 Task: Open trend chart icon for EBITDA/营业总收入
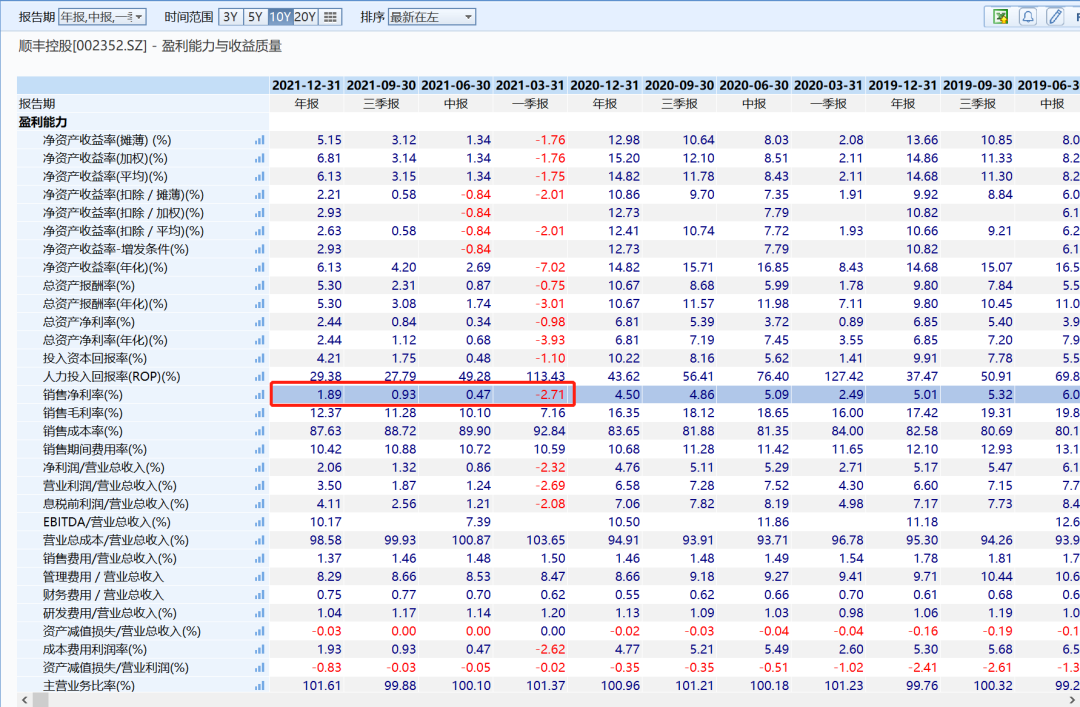260,521
